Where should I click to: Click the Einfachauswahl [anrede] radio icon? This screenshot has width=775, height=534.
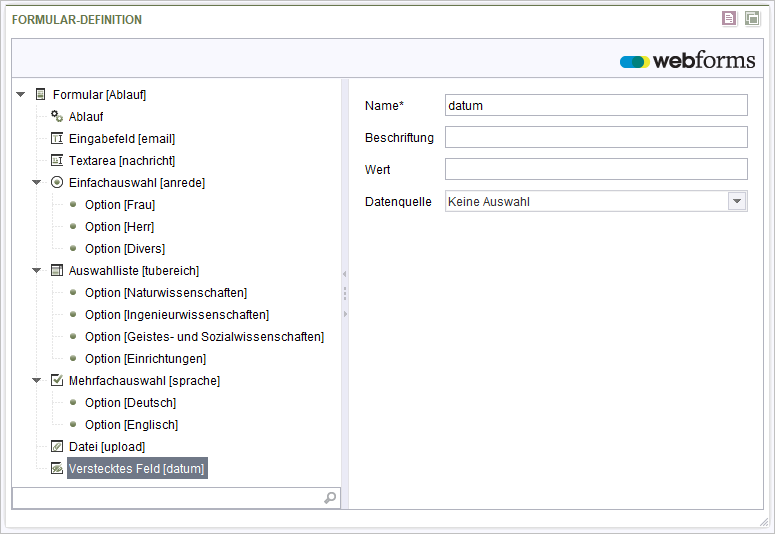tap(57, 182)
